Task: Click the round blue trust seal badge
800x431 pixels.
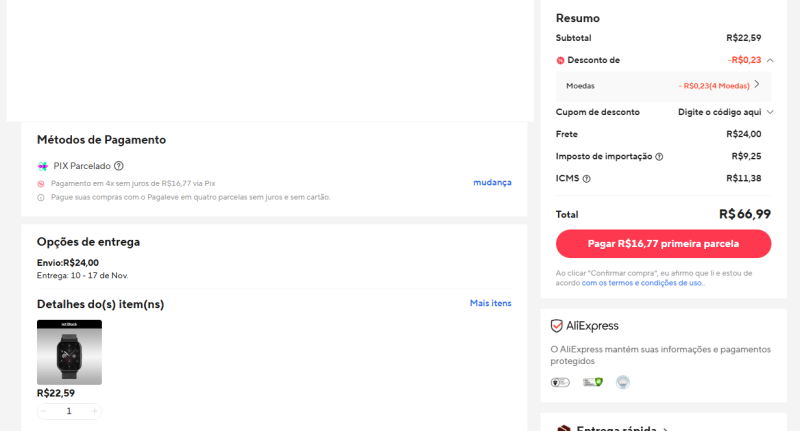Action: pyautogui.click(x=623, y=382)
